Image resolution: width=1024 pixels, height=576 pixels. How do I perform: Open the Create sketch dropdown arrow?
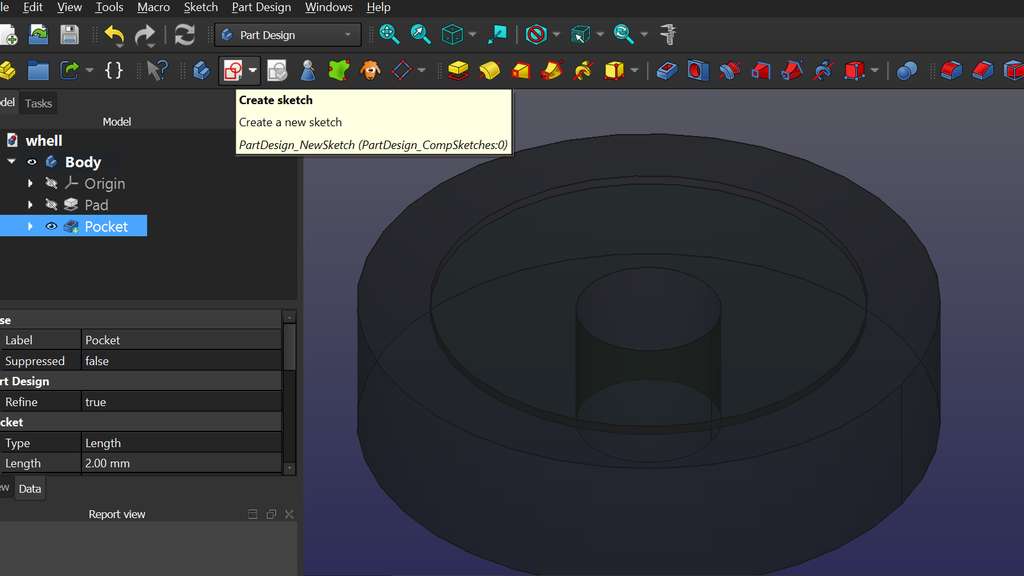pyautogui.click(x=253, y=70)
